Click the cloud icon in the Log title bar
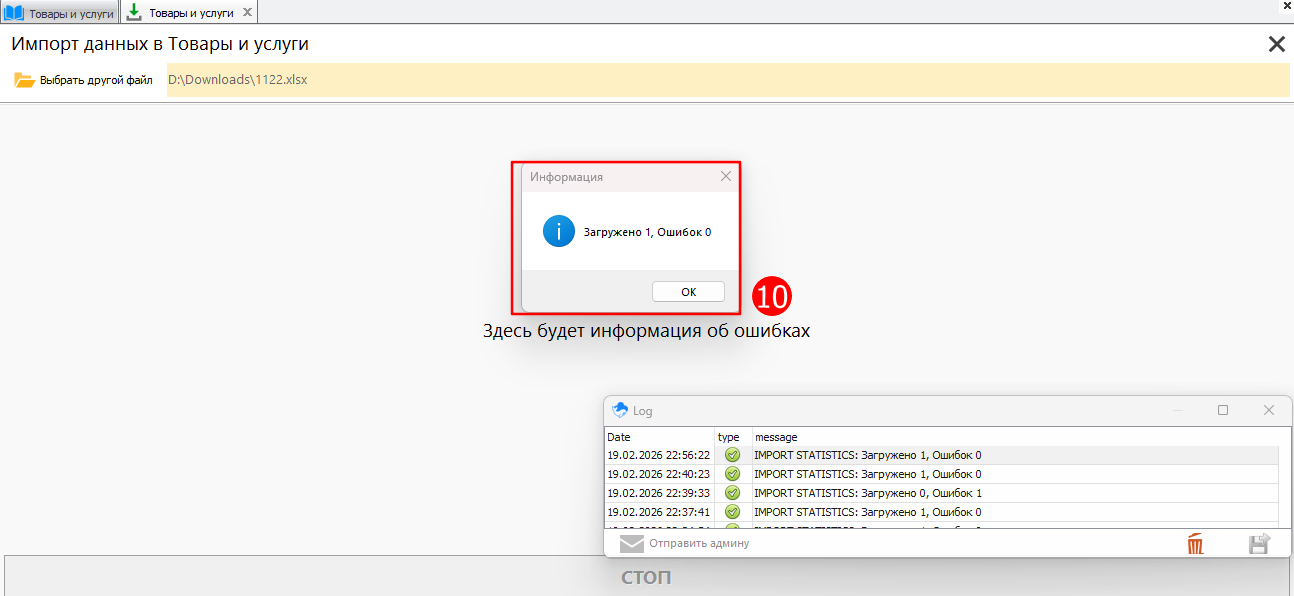The height and width of the screenshot is (596, 1294). point(620,410)
